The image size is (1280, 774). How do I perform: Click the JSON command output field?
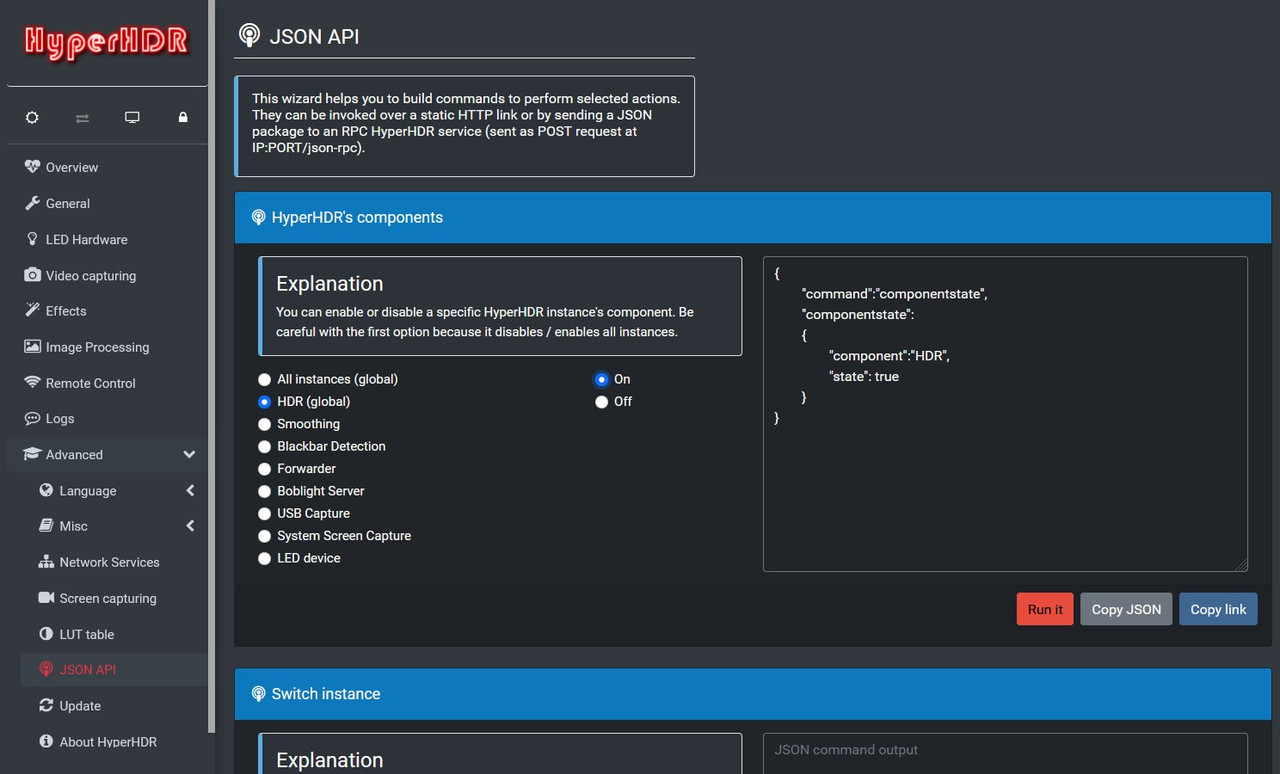(1005, 753)
